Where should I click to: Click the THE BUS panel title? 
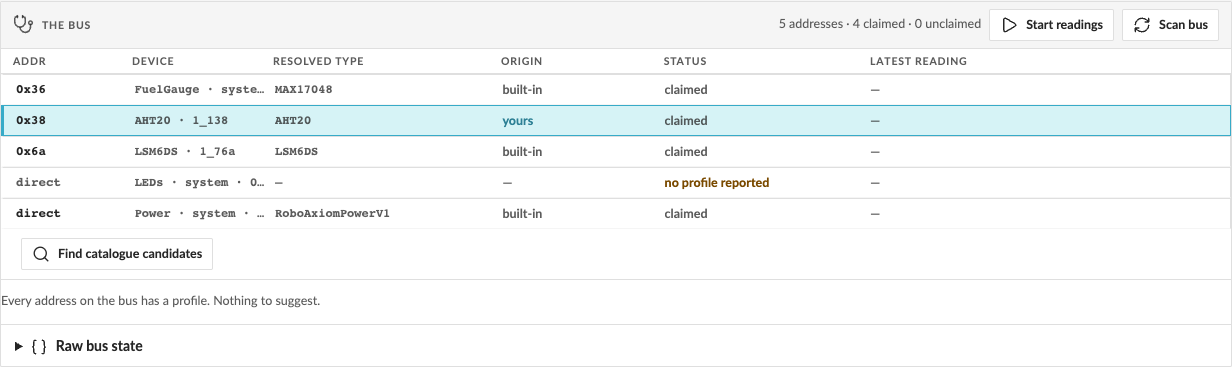[x=66, y=25]
